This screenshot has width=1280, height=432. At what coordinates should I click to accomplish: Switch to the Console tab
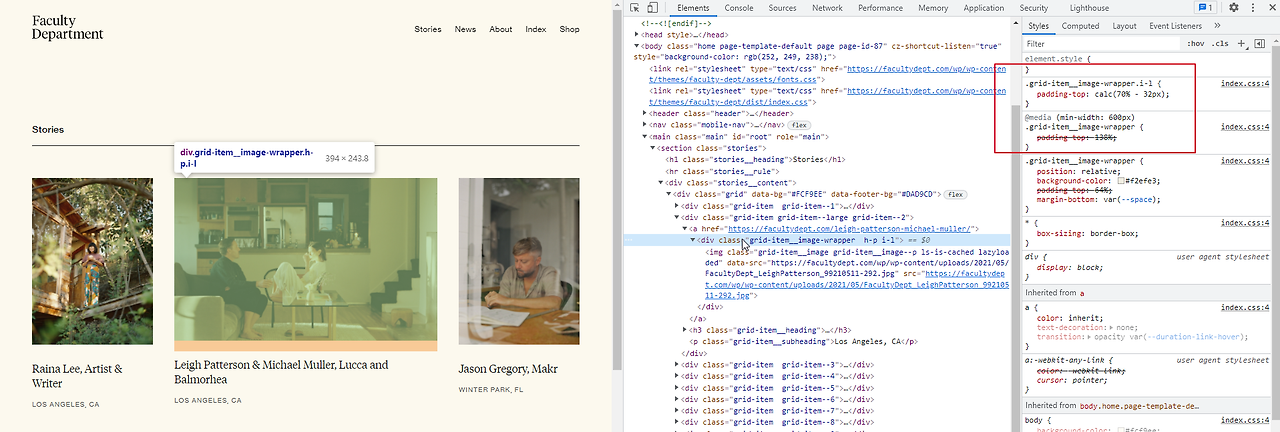739,8
